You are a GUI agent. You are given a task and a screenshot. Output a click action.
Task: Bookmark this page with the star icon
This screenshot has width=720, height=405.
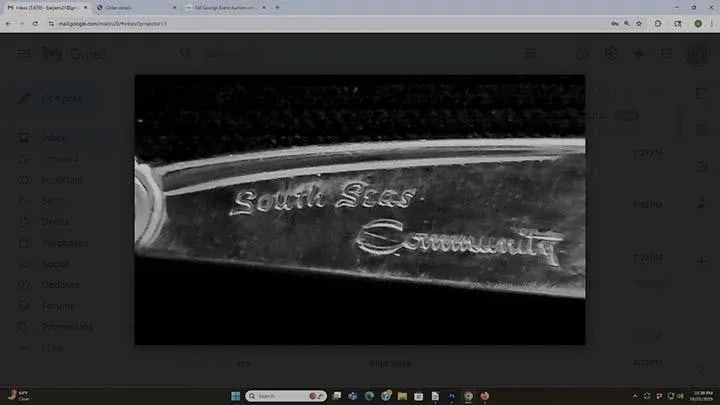pos(639,23)
